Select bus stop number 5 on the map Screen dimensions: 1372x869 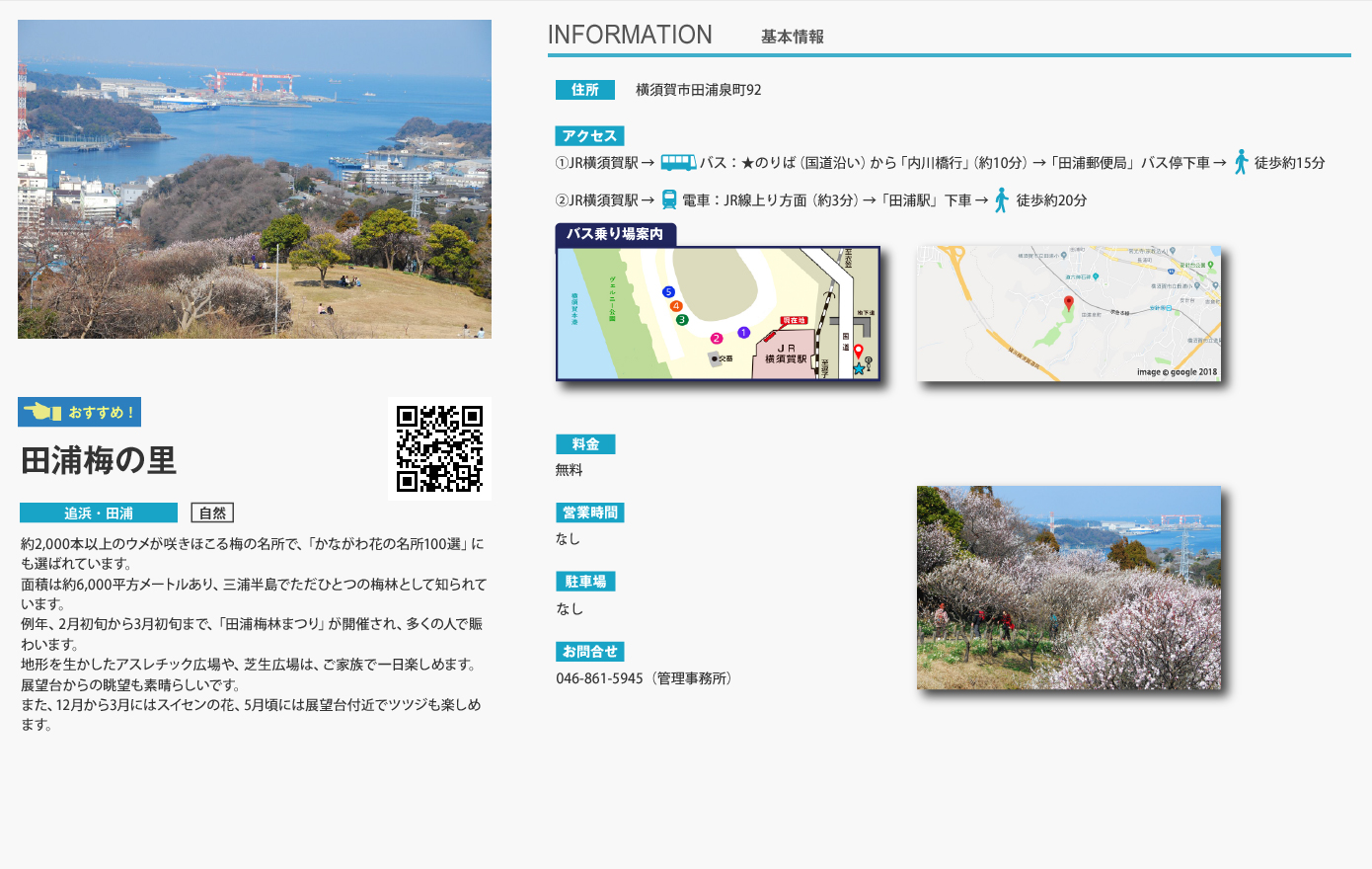pos(668,292)
